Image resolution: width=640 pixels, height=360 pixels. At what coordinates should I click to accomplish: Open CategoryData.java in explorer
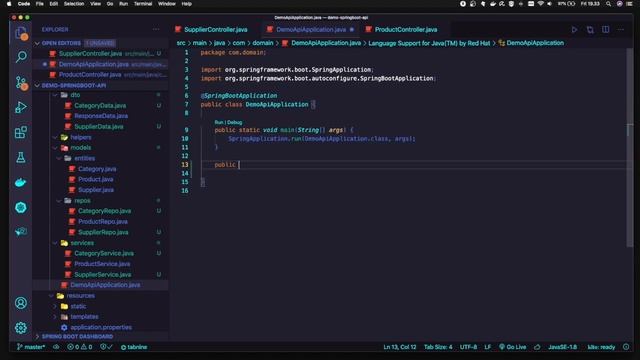point(100,105)
